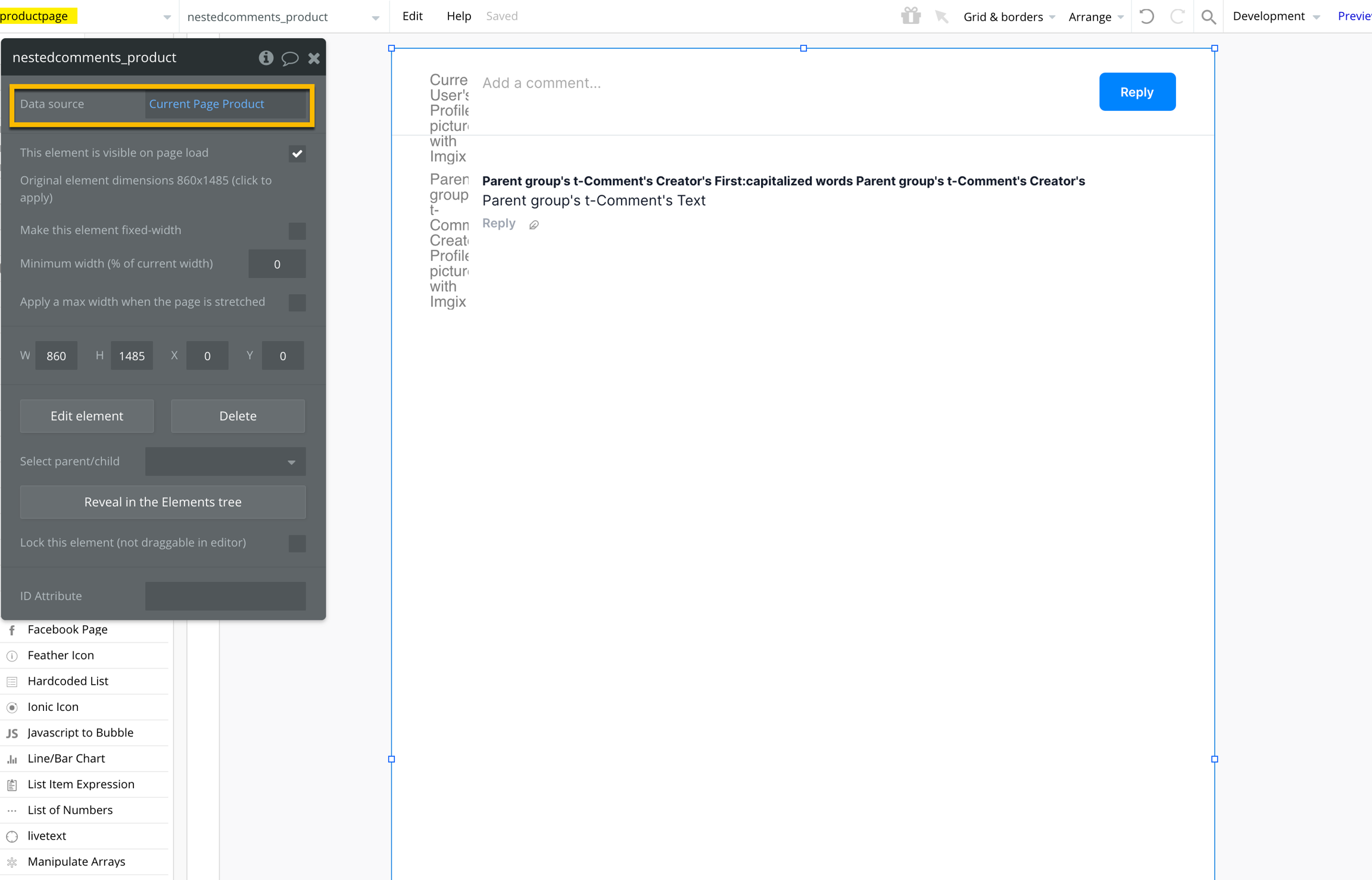Click the gift icon in top toolbar

tap(910, 16)
